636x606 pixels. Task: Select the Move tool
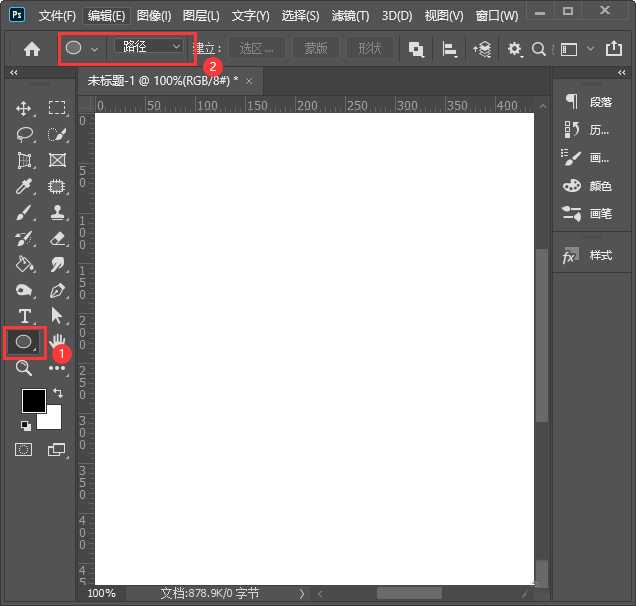coord(24,108)
